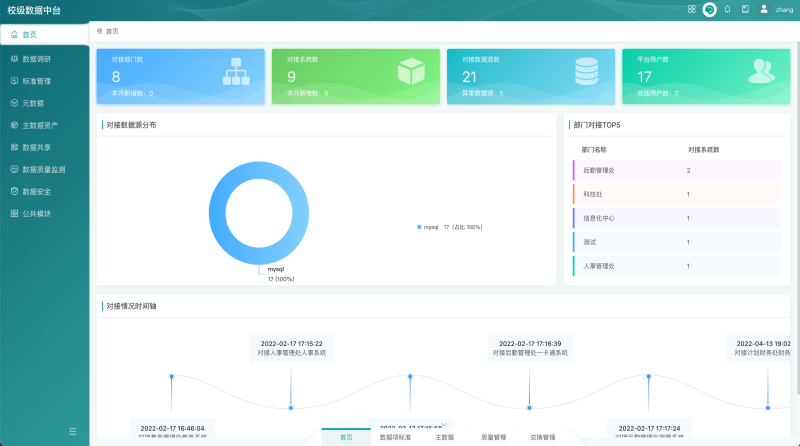Switch to 主数据 bottom tab
Viewport: 800px width, 446px height.
[444, 437]
